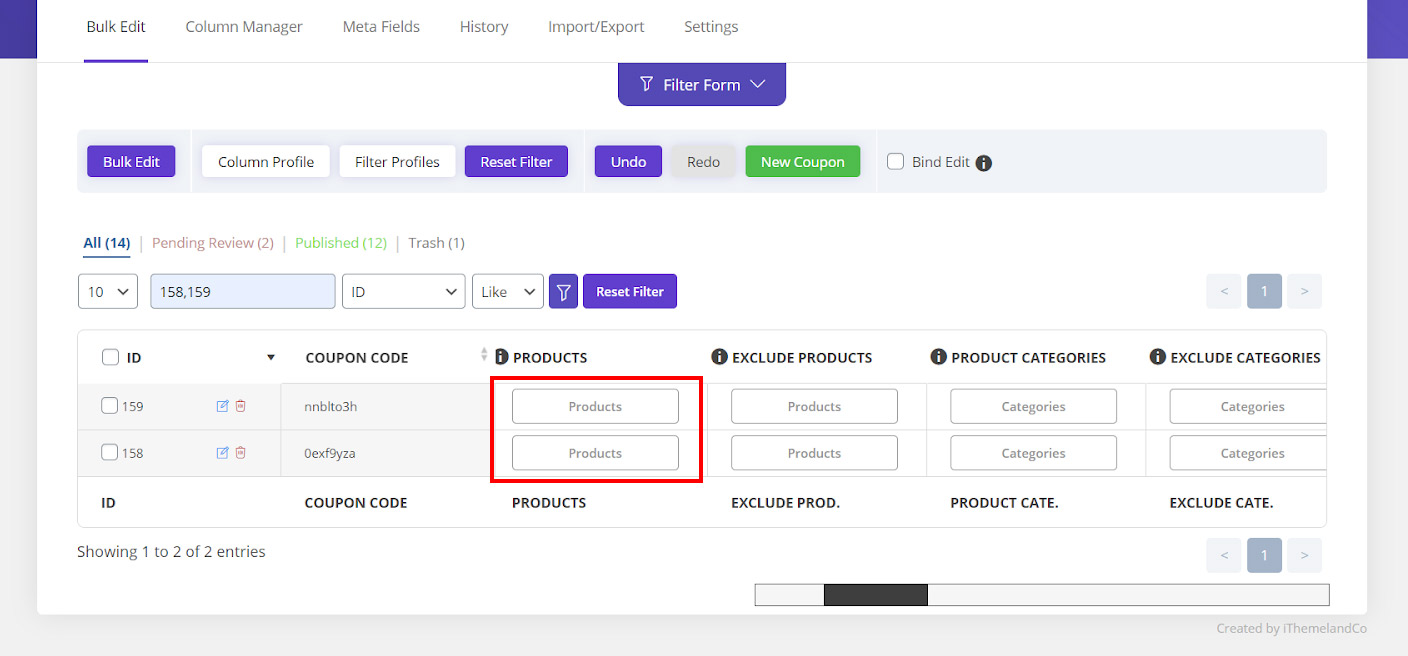Check the row 159 checkbox

tap(110, 406)
